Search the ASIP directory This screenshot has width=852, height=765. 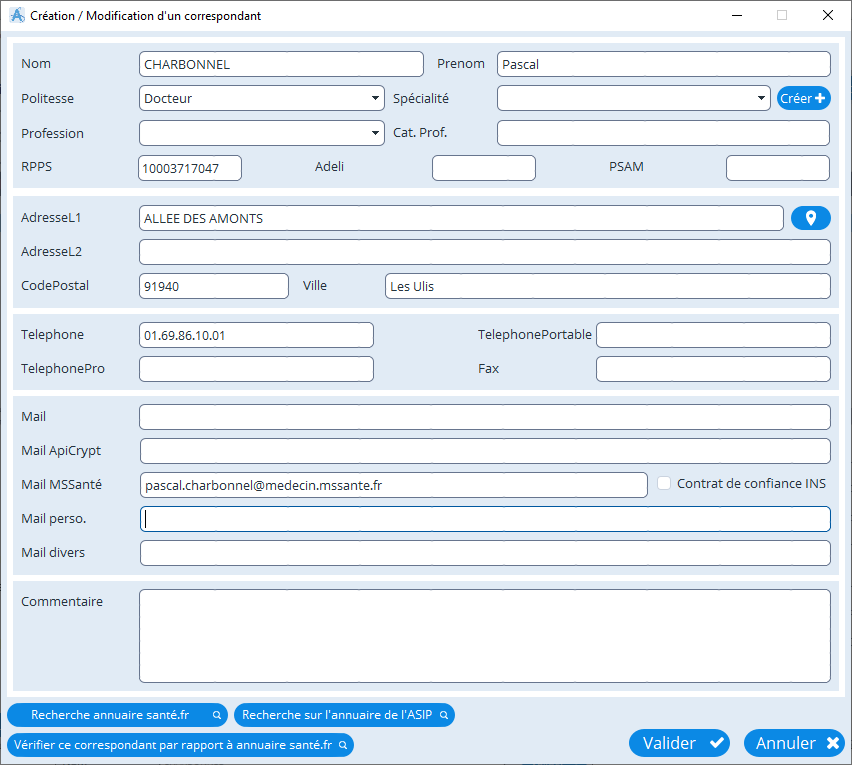click(x=344, y=715)
